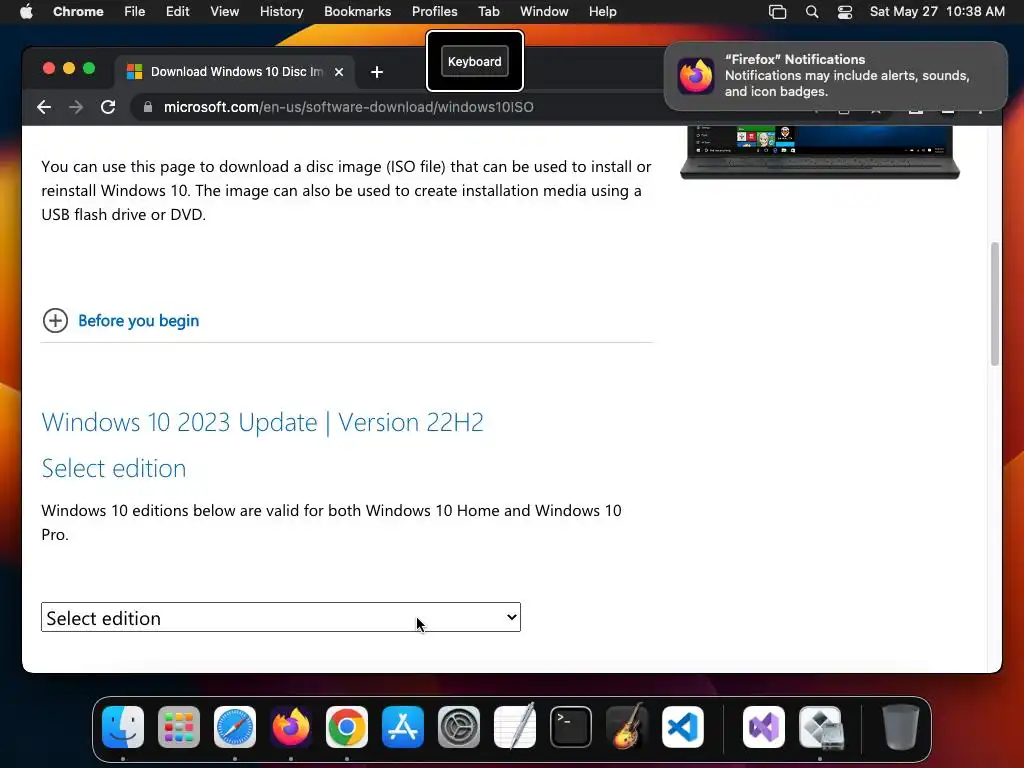Screen dimensions: 1024x768
Task: Open the Trash in the Dock
Action: tap(901, 726)
